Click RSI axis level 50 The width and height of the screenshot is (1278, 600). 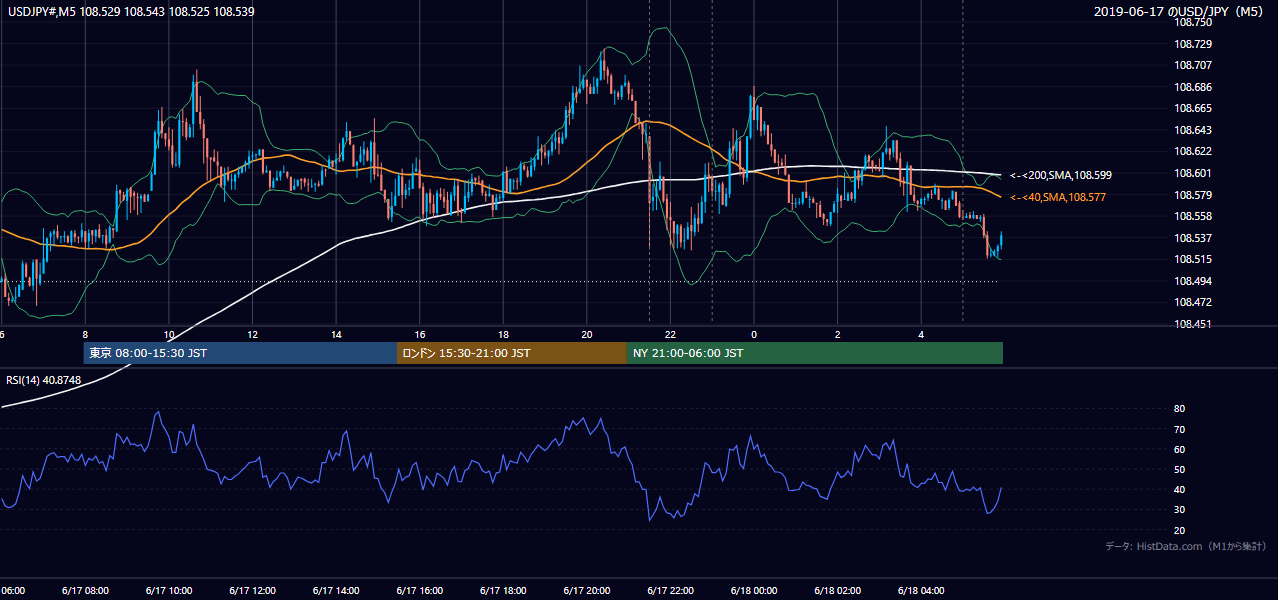[x=1180, y=470]
